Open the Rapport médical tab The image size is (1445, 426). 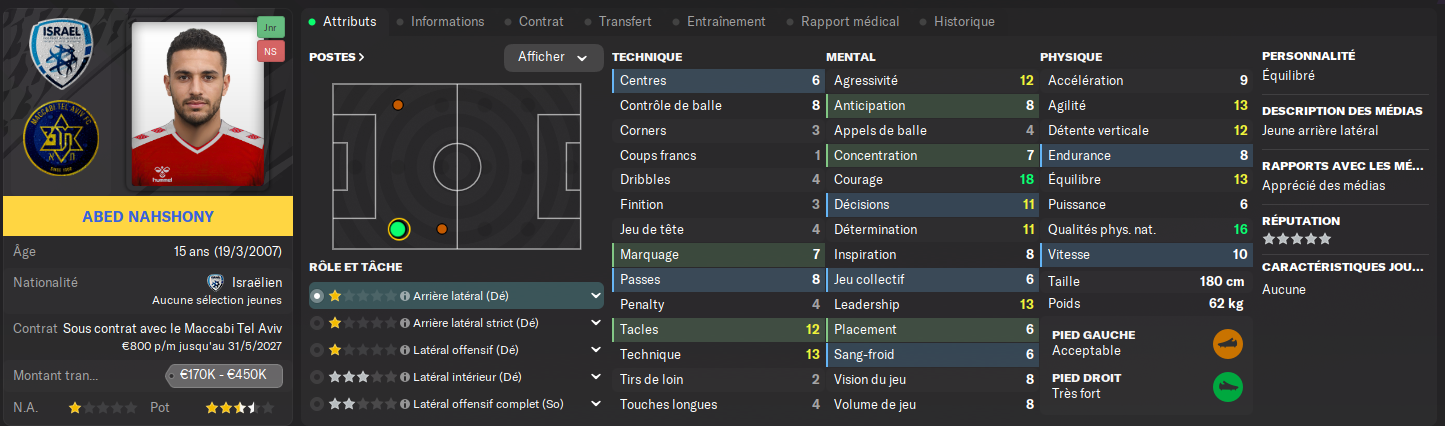tap(849, 21)
